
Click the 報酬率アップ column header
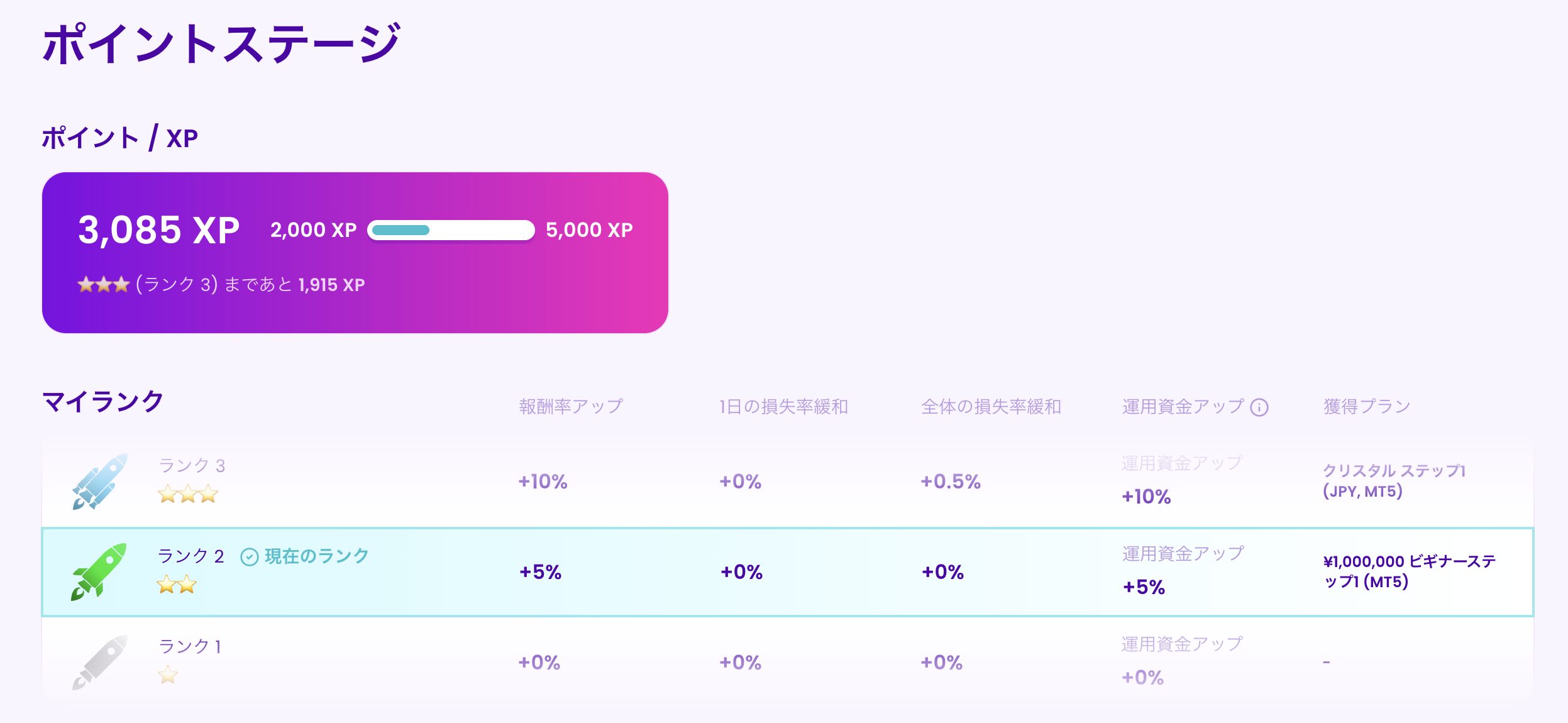click(x=571, y=407)
